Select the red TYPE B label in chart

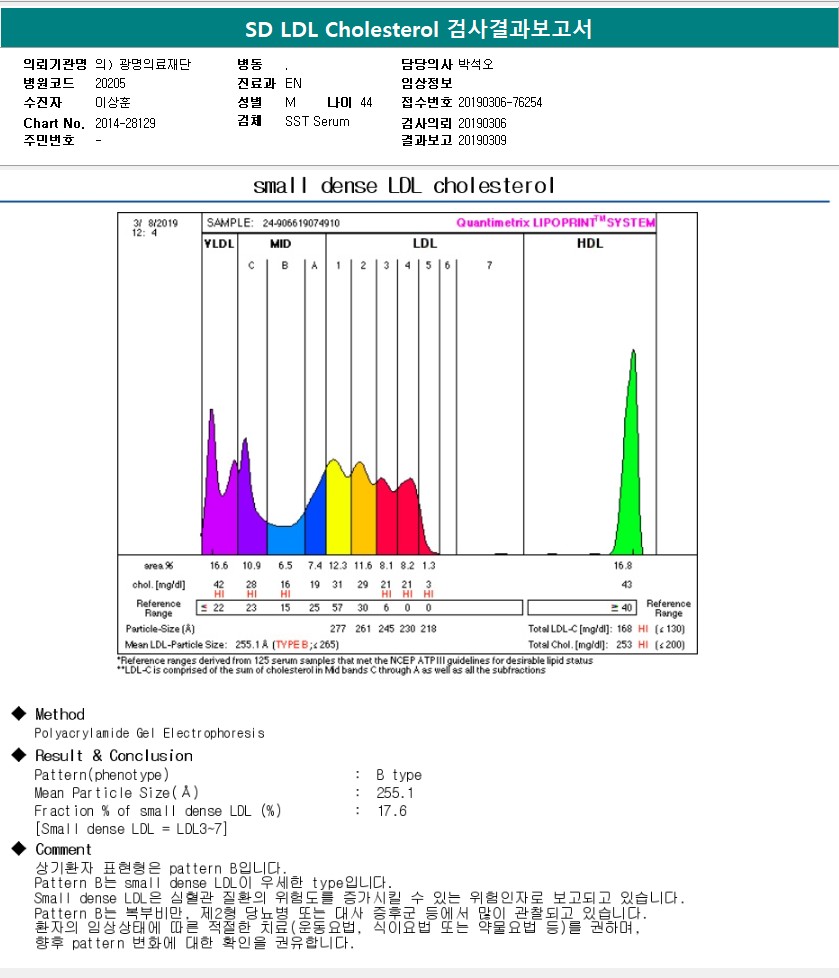coord(291,644)
